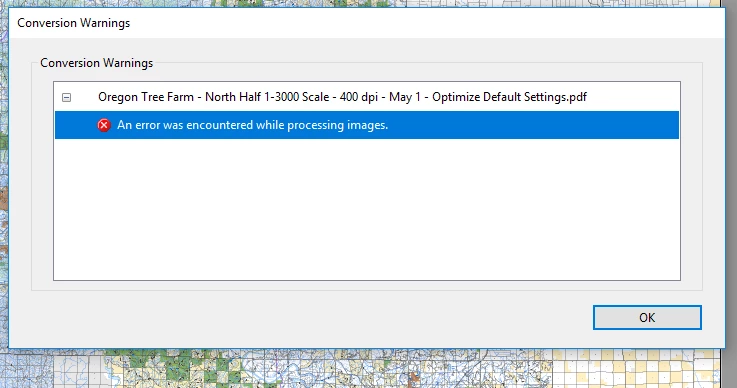
Task: Click the Conversion Warnings dialog title bar
Action: coord(367,23)
